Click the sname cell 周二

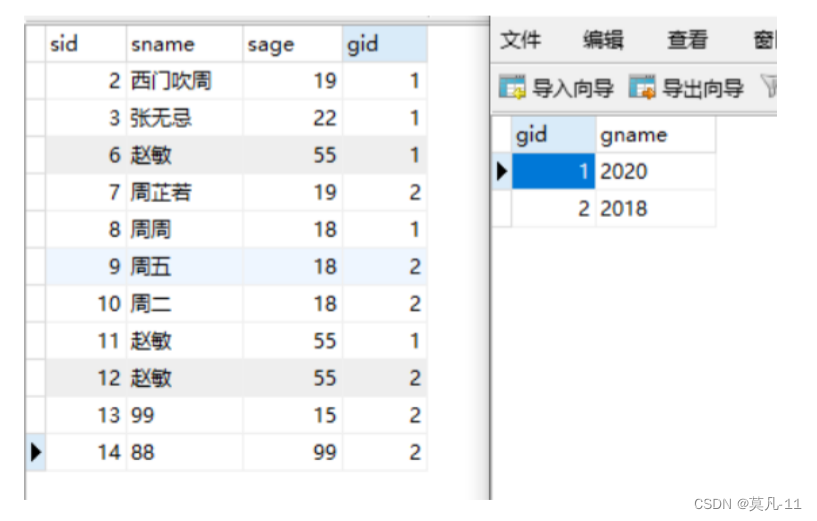184,304
